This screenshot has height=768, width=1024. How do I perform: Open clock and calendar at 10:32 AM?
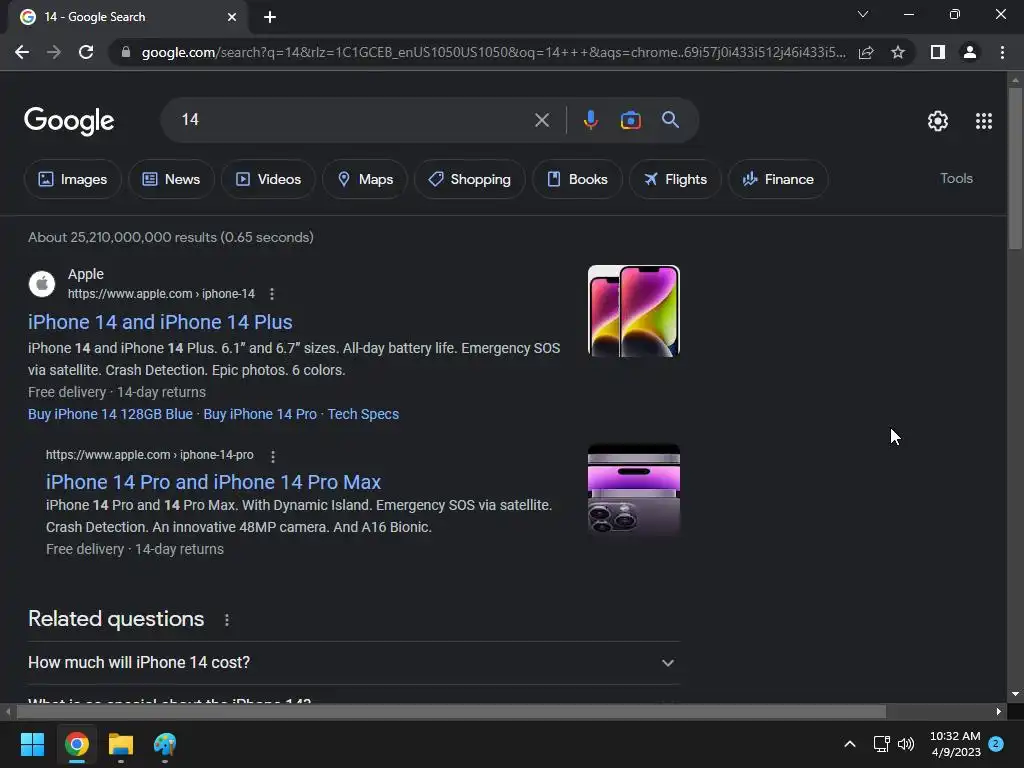[x=955, y=744]
